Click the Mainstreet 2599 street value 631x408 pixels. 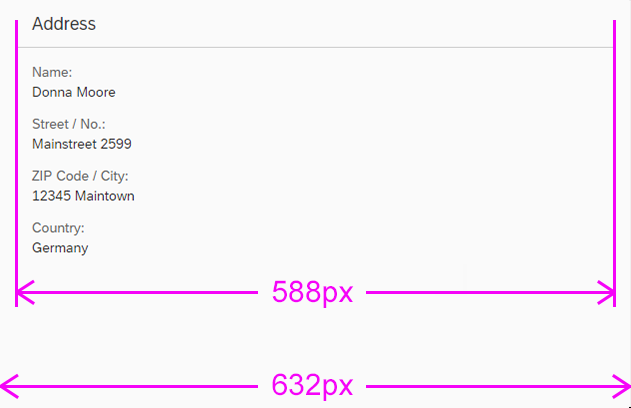82,144
